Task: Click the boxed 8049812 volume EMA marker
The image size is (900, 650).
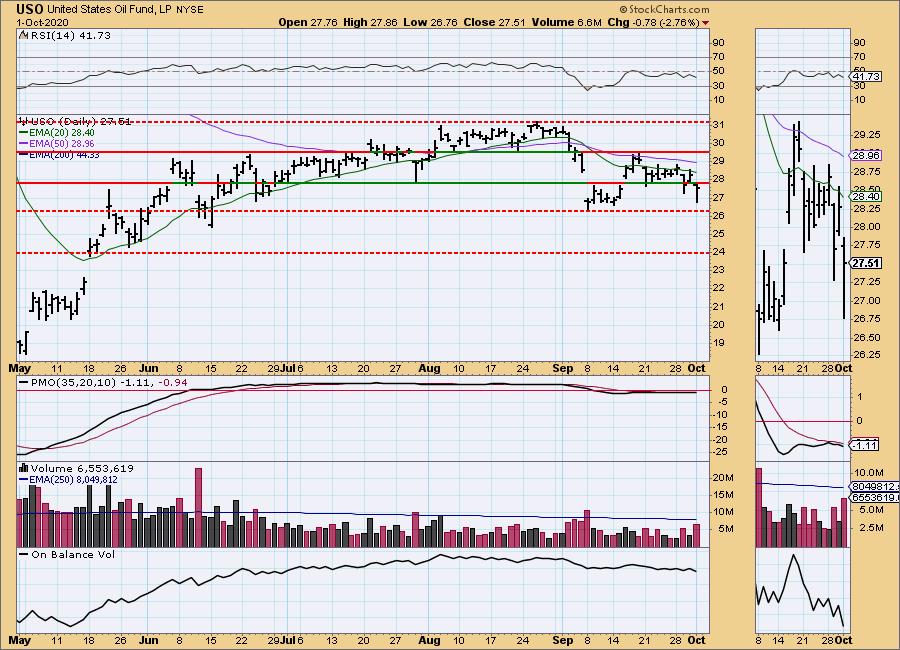Action: coord(875,486)
